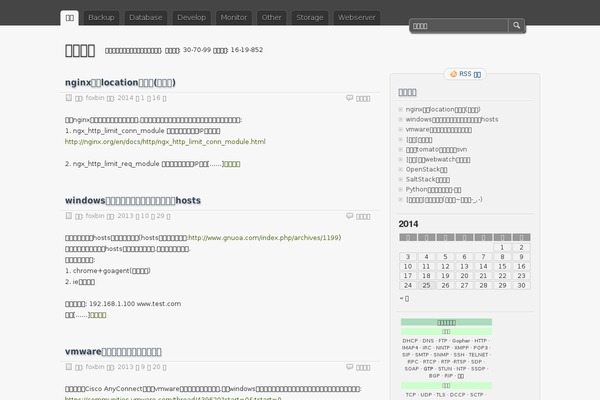Click comment bubble icon on vmware post
Image resolution: width=600 pixels, height=400 pixels.
[x=349, y=367]
